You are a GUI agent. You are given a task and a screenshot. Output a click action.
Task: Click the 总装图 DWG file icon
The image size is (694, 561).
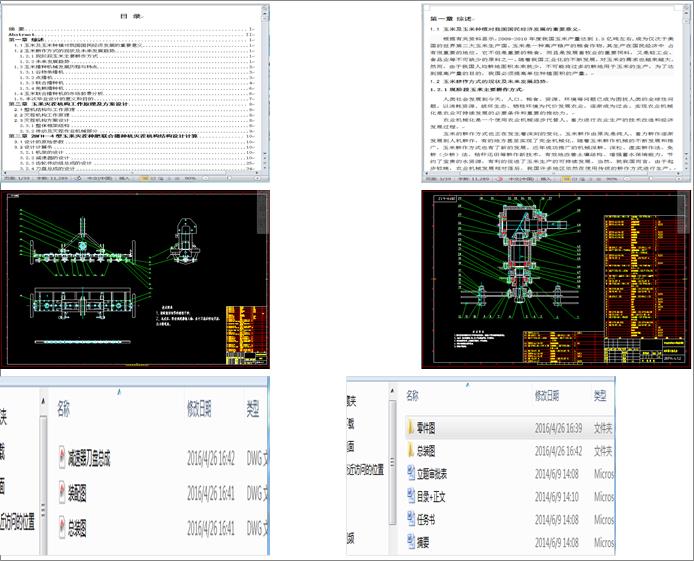62,527
